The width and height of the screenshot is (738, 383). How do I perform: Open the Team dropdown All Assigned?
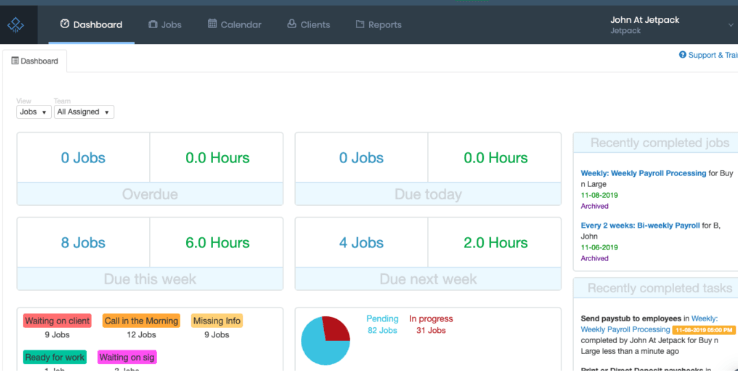tap(84, 112)
